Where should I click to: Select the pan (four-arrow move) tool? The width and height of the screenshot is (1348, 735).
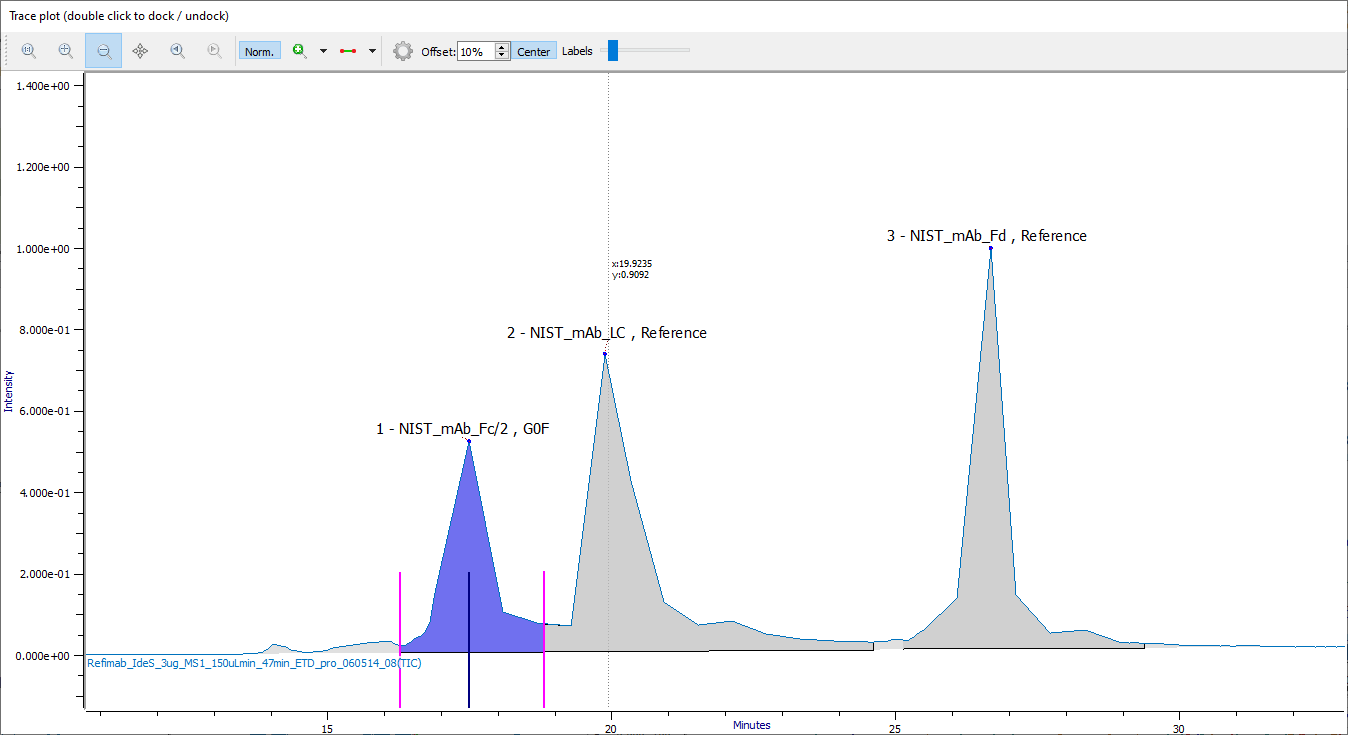140,51
